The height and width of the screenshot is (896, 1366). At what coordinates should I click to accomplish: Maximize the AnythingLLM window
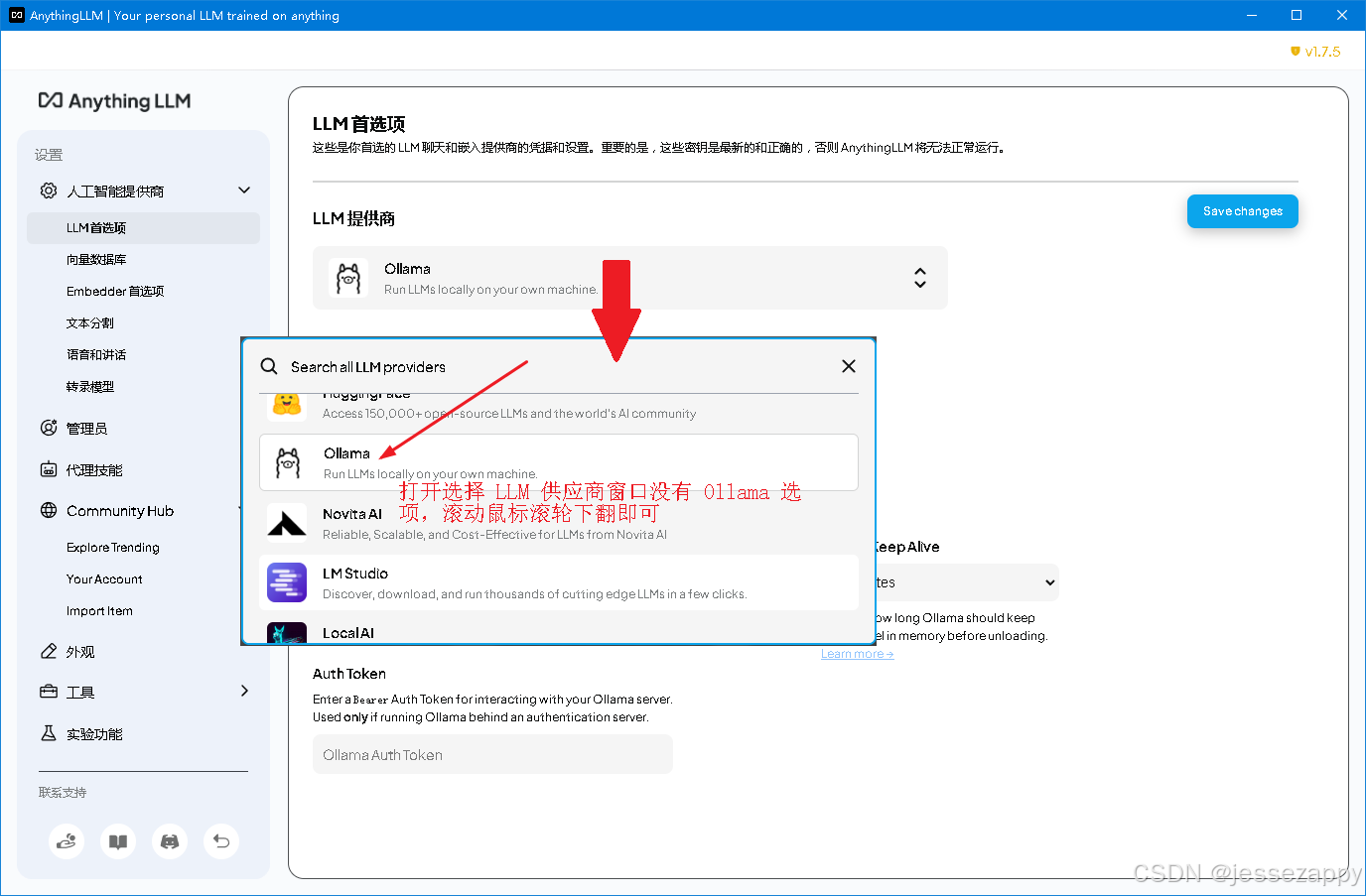(1297, 15)
